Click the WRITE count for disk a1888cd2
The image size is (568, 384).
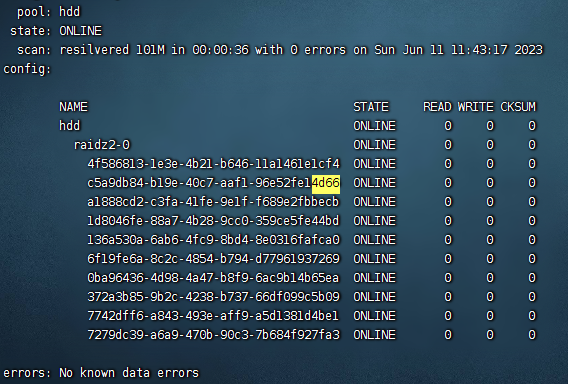(x=490, y=202)
